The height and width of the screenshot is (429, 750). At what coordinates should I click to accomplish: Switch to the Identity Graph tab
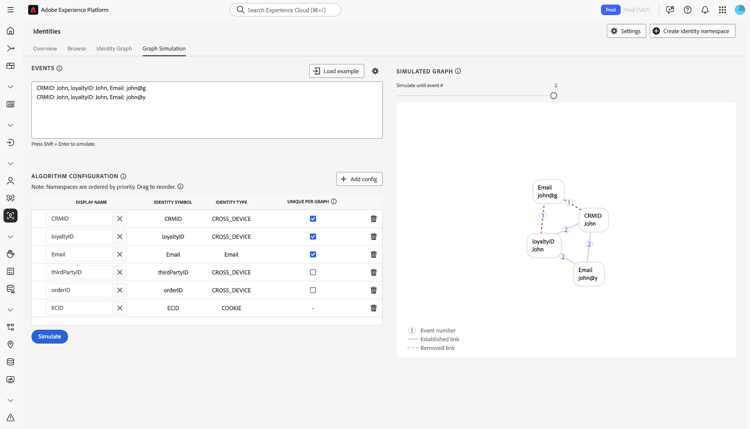(114, 48)
